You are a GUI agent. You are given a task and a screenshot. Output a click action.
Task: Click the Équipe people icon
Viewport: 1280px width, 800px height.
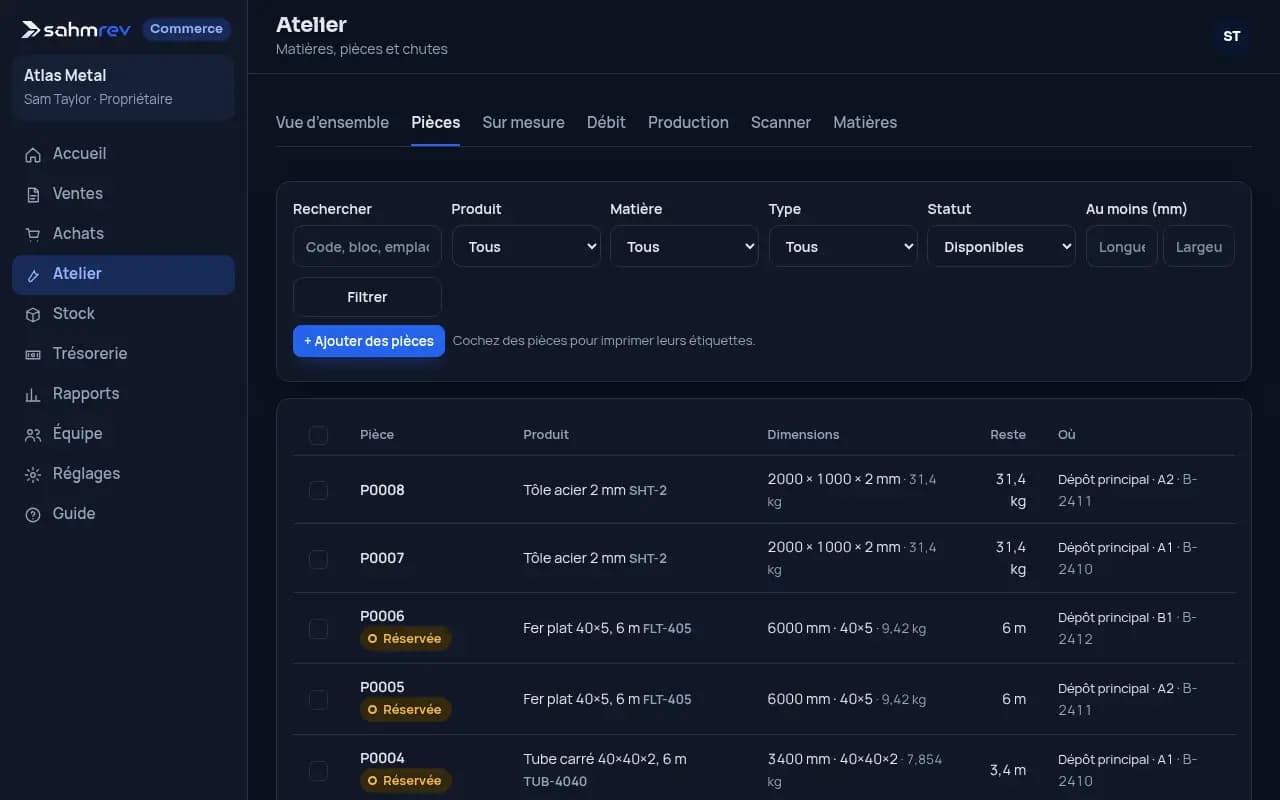tap(33, 434)
